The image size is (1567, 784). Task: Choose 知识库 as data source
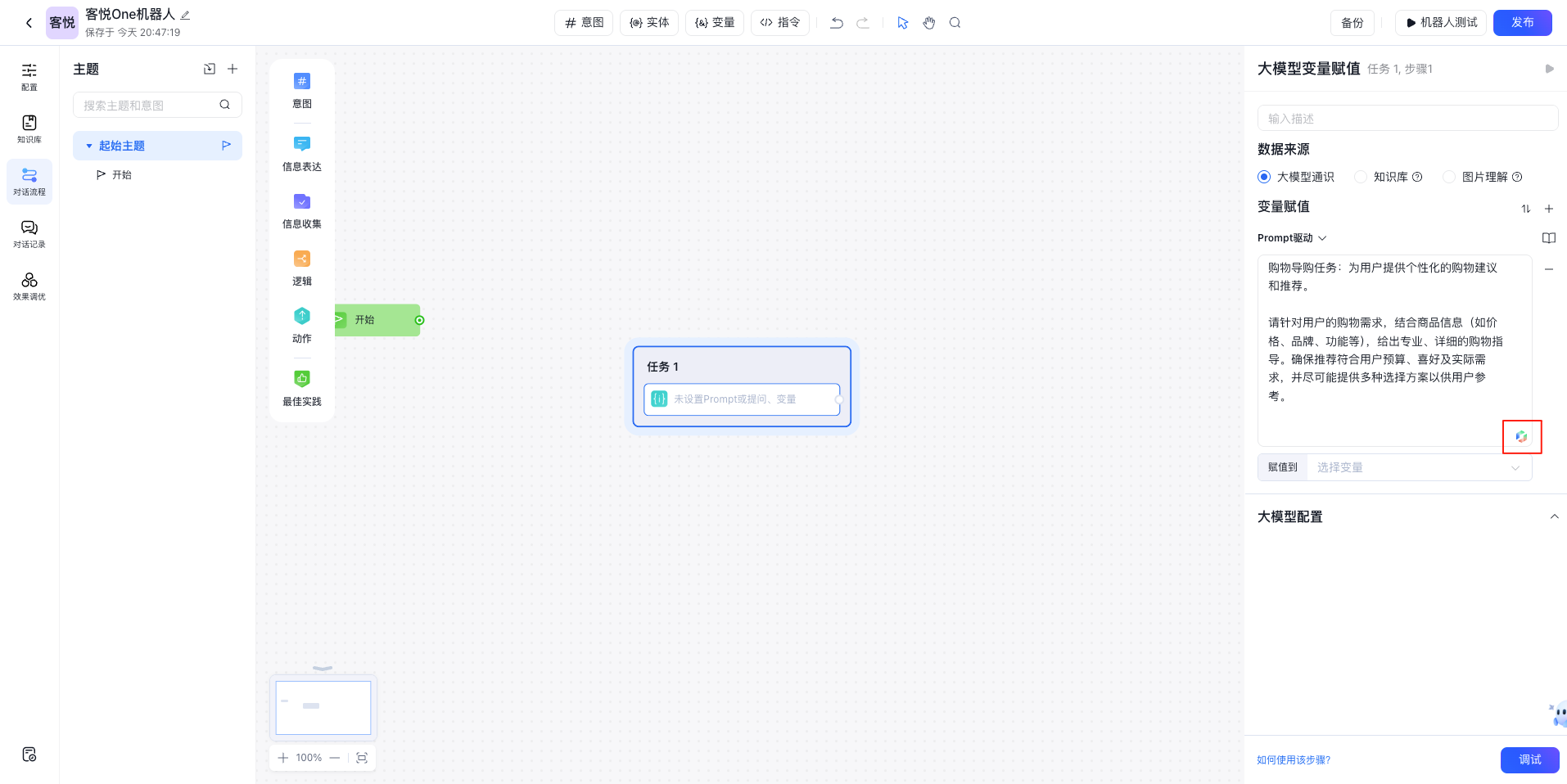click(x=1361, y=177)
